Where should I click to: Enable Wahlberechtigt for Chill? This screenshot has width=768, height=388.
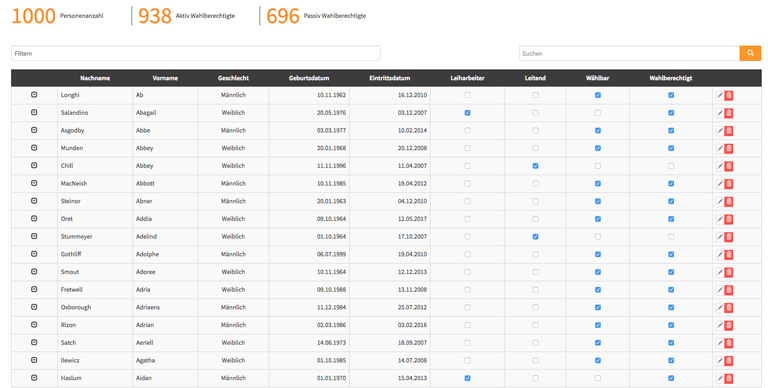coord(671,166)
